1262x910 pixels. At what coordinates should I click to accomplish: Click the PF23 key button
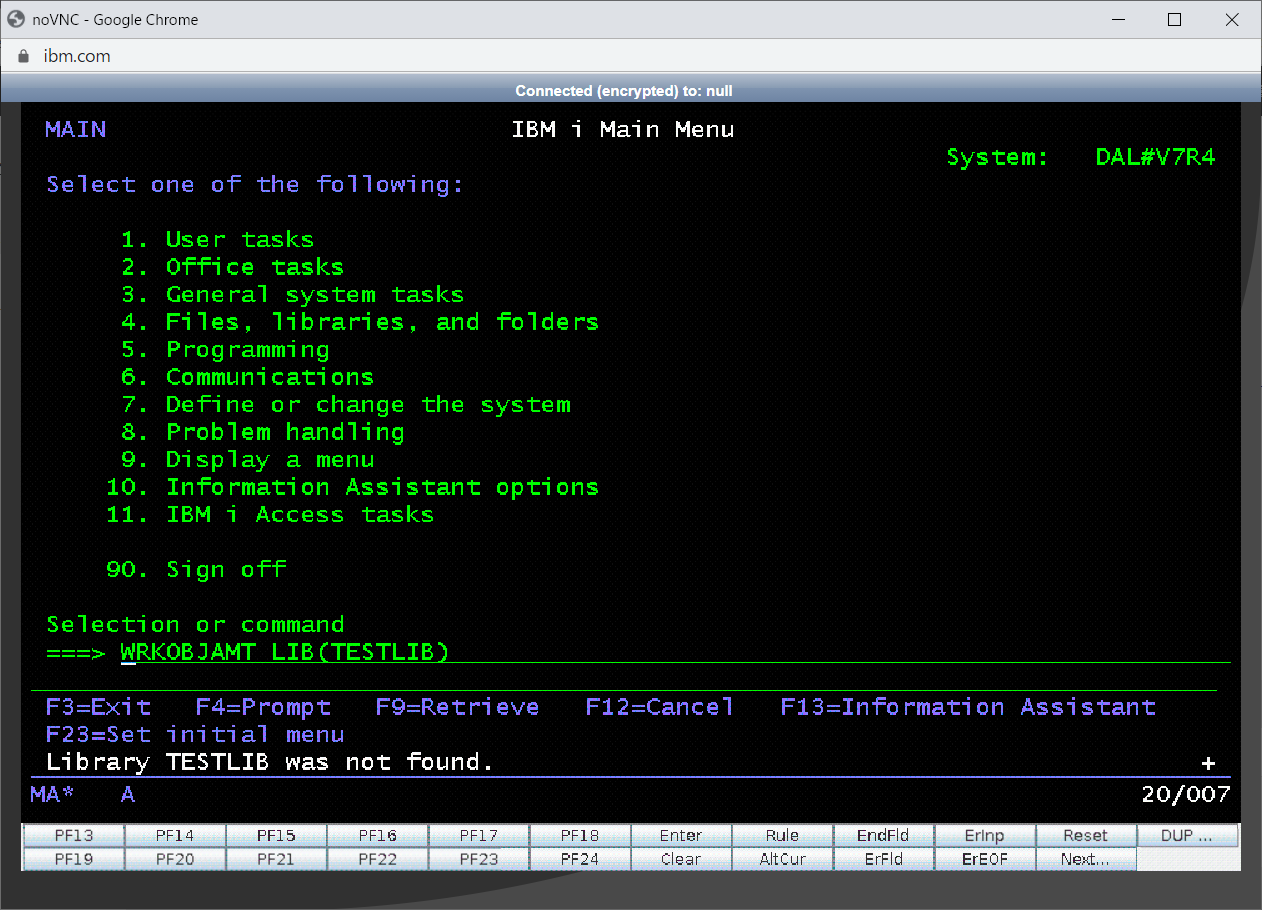(x=479, y=859)
